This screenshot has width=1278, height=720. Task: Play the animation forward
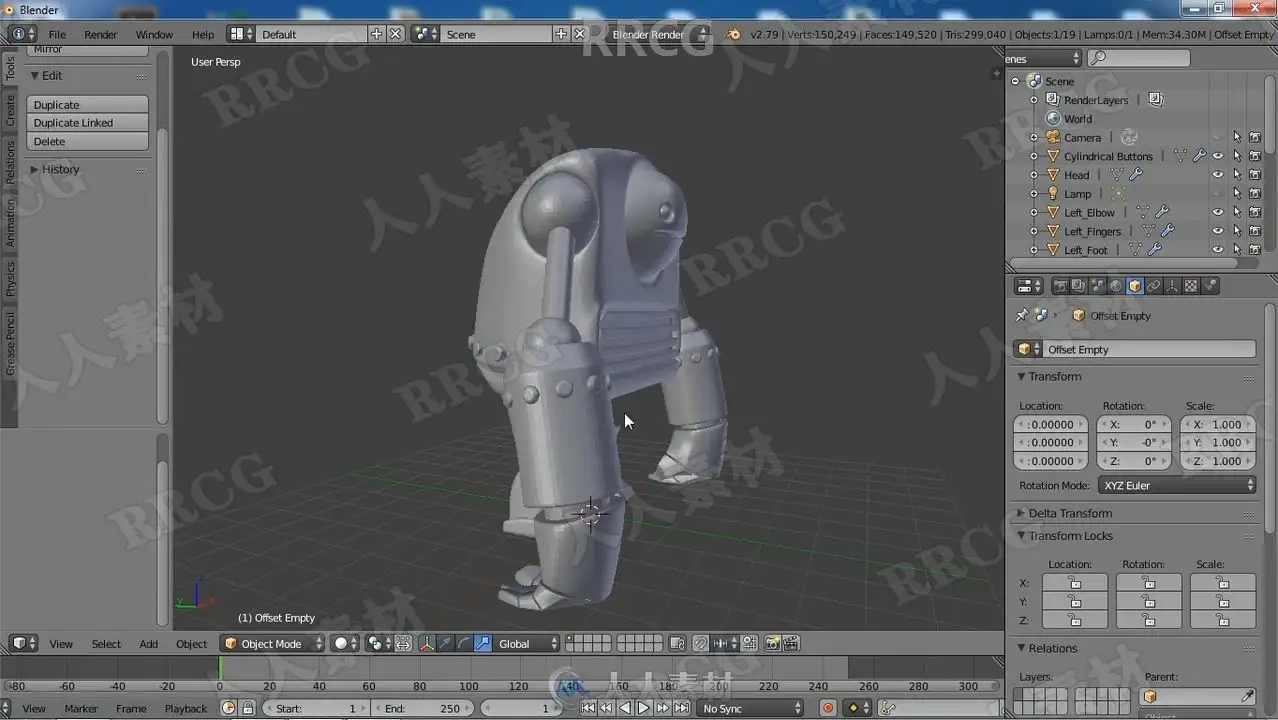pos(644,708)
